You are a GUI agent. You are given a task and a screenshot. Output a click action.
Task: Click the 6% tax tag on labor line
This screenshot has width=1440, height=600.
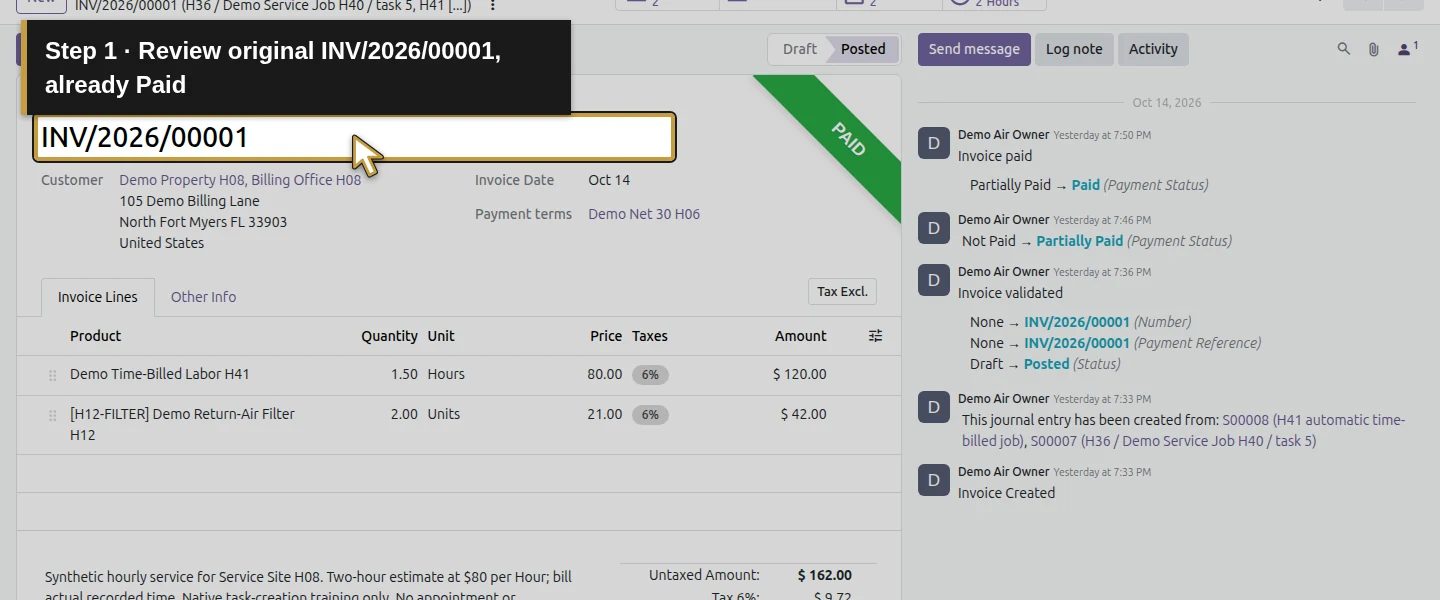tap(650, 375)
